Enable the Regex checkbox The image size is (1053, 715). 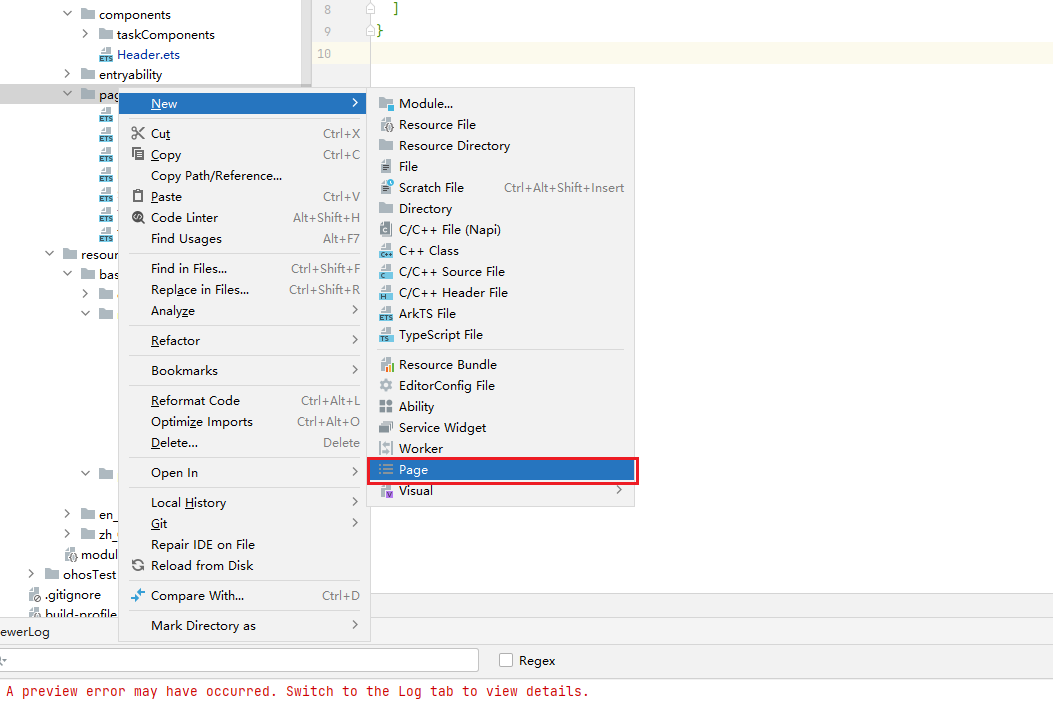(506, 660)
